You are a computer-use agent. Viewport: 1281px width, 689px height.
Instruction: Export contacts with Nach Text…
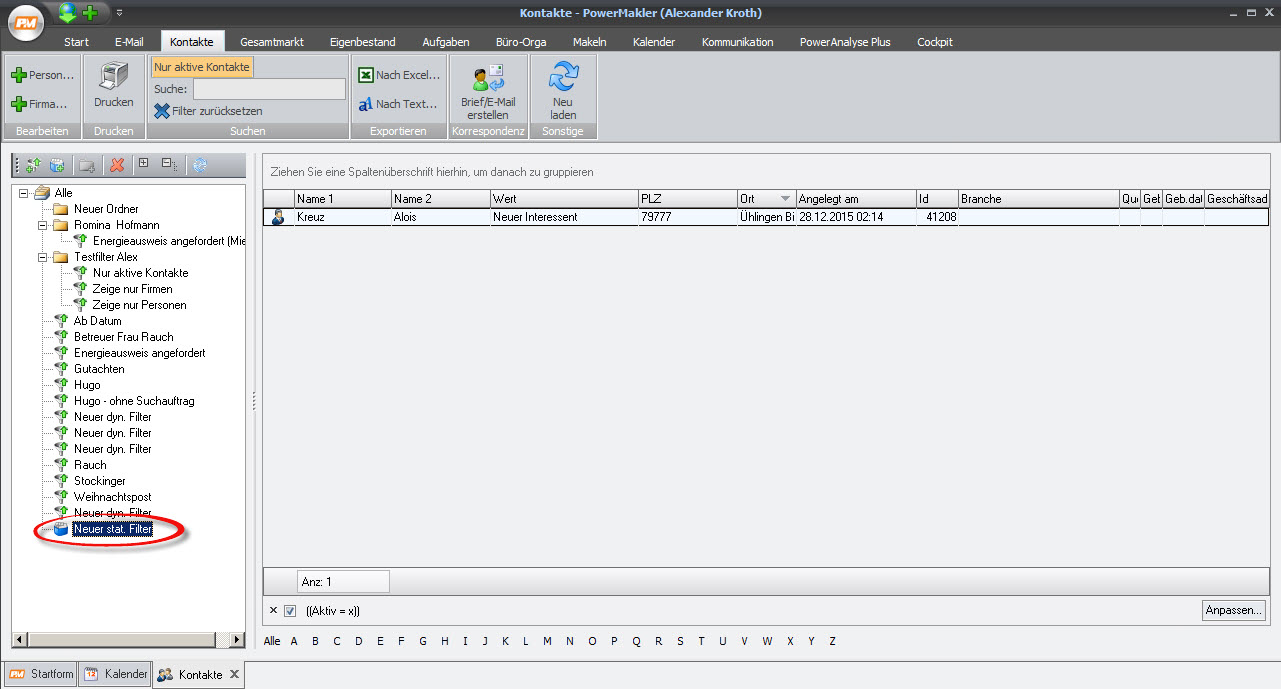point(398,104)
